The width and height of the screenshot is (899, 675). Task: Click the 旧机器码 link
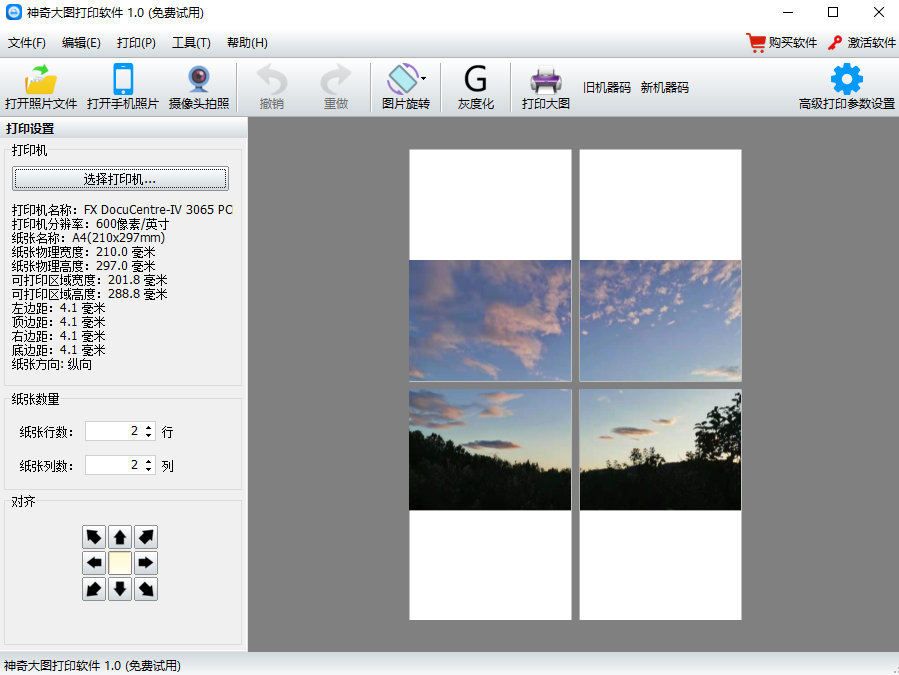pyautogui.click(x=607, y=88)
